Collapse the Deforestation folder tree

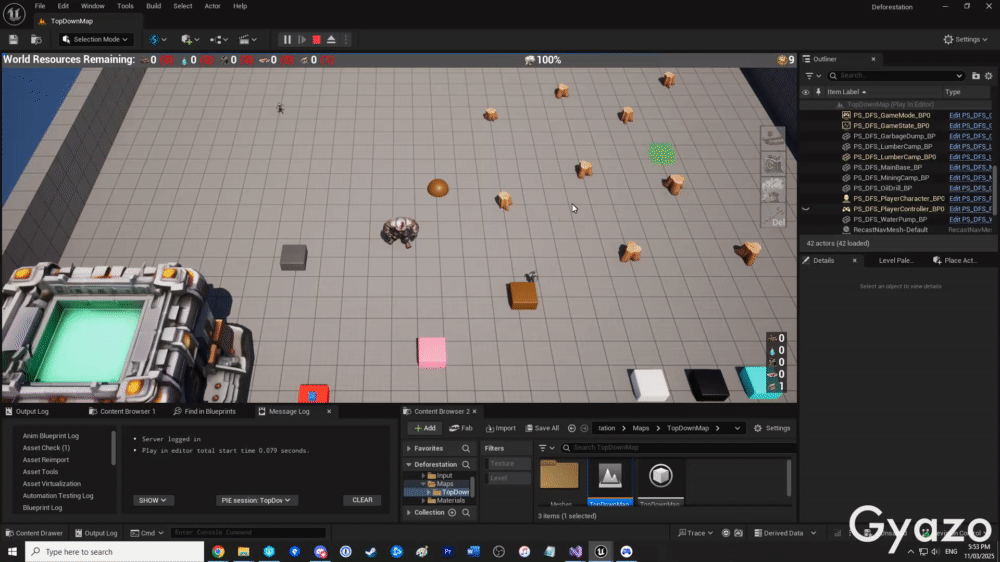point(410,465)
